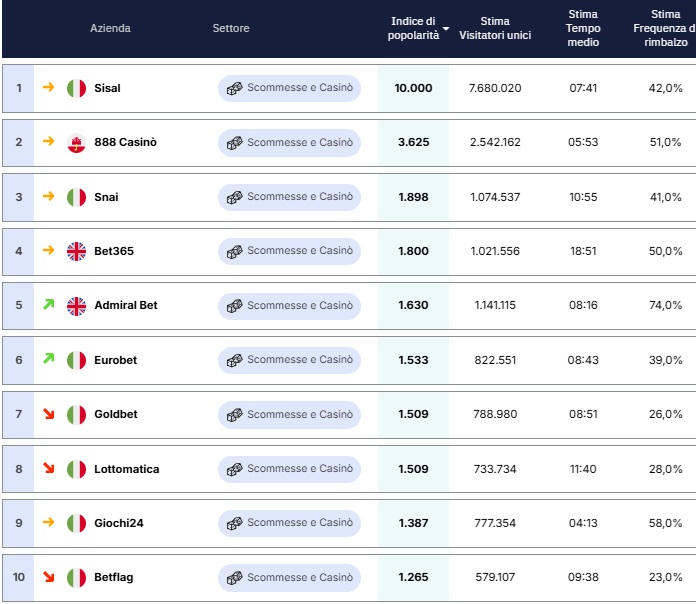696x604 pixels.
Task: Click unique visitors value 7.680.020
Action: click(495, 88)
